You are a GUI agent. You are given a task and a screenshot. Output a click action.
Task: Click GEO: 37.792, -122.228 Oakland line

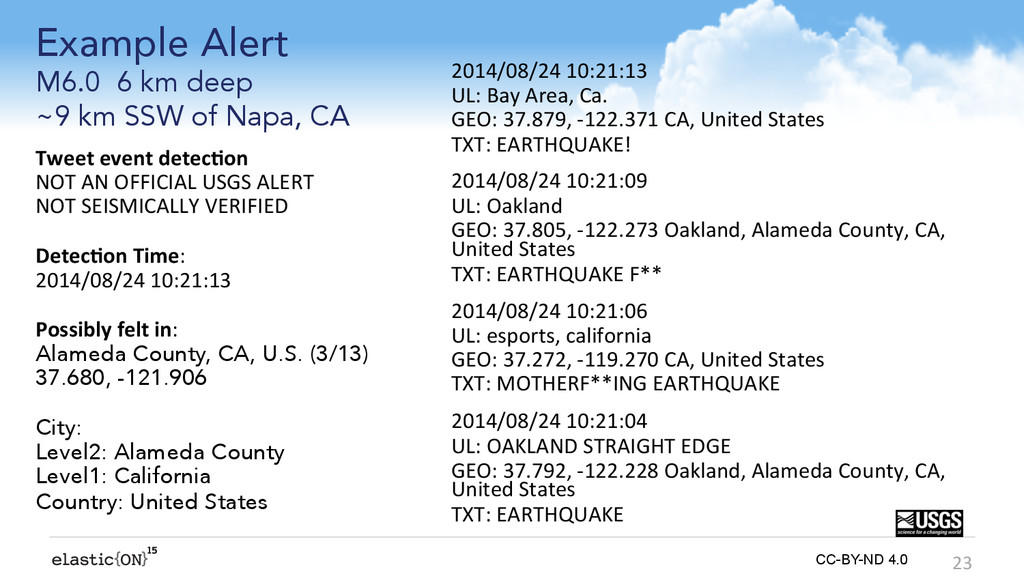coord(698,479)
